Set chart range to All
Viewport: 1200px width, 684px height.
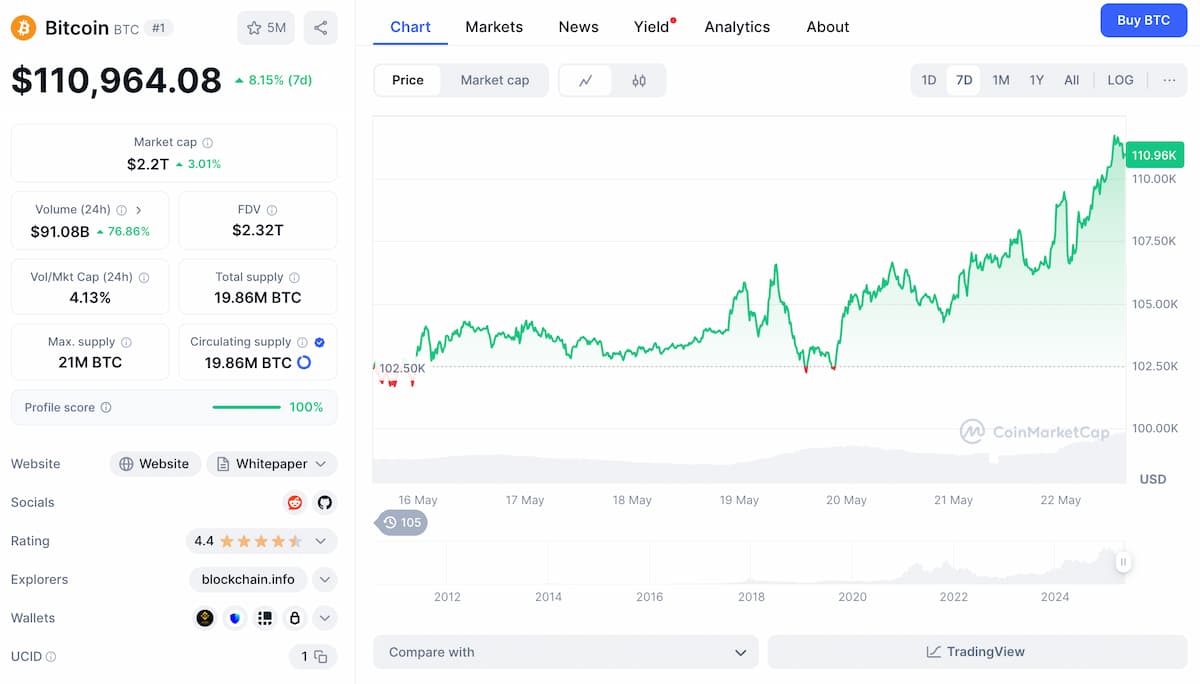click(x=1072, y=80)
